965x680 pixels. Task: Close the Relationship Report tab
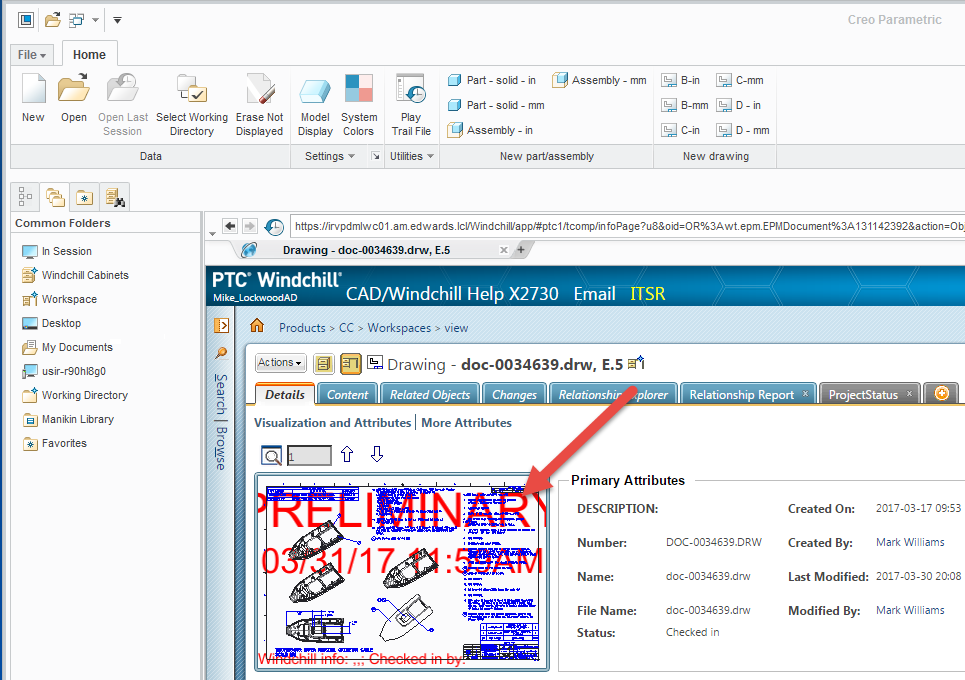(805, 394)
